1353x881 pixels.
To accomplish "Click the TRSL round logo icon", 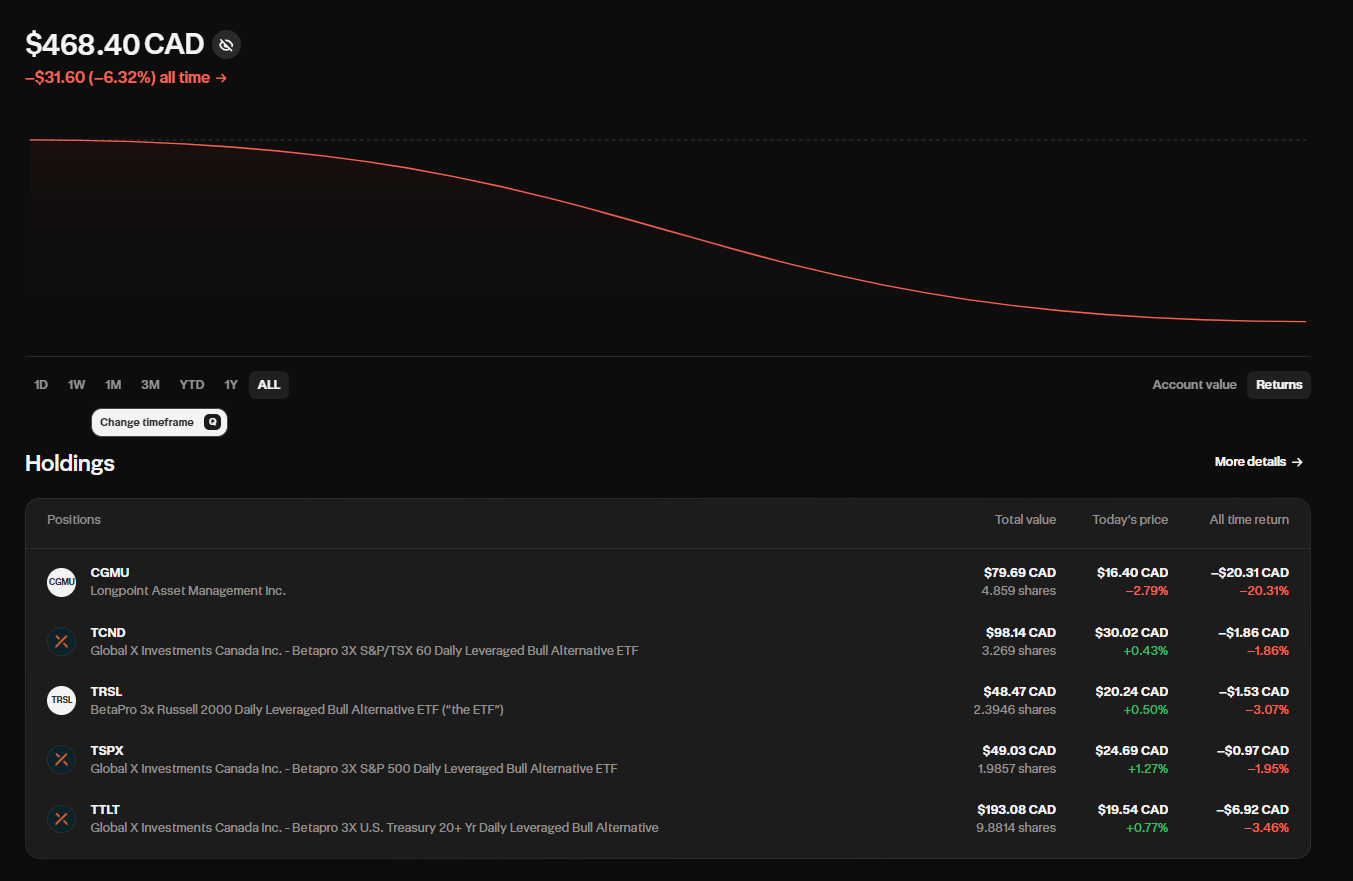I will [x=61, y=700].
